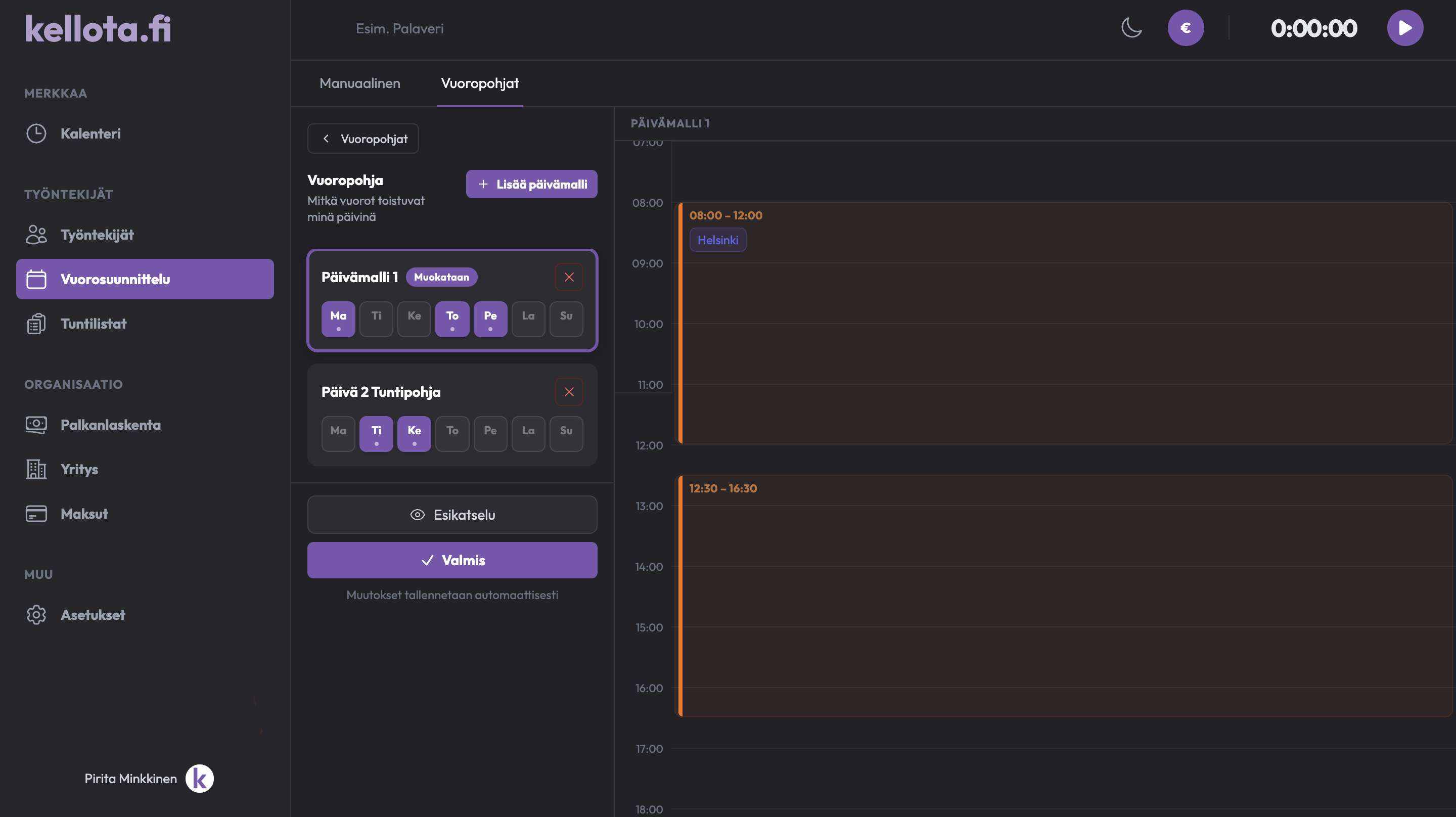Toggle Ti in Päivä 2 Tuntipohja
1456x817 pixels.
click(376, 434)
